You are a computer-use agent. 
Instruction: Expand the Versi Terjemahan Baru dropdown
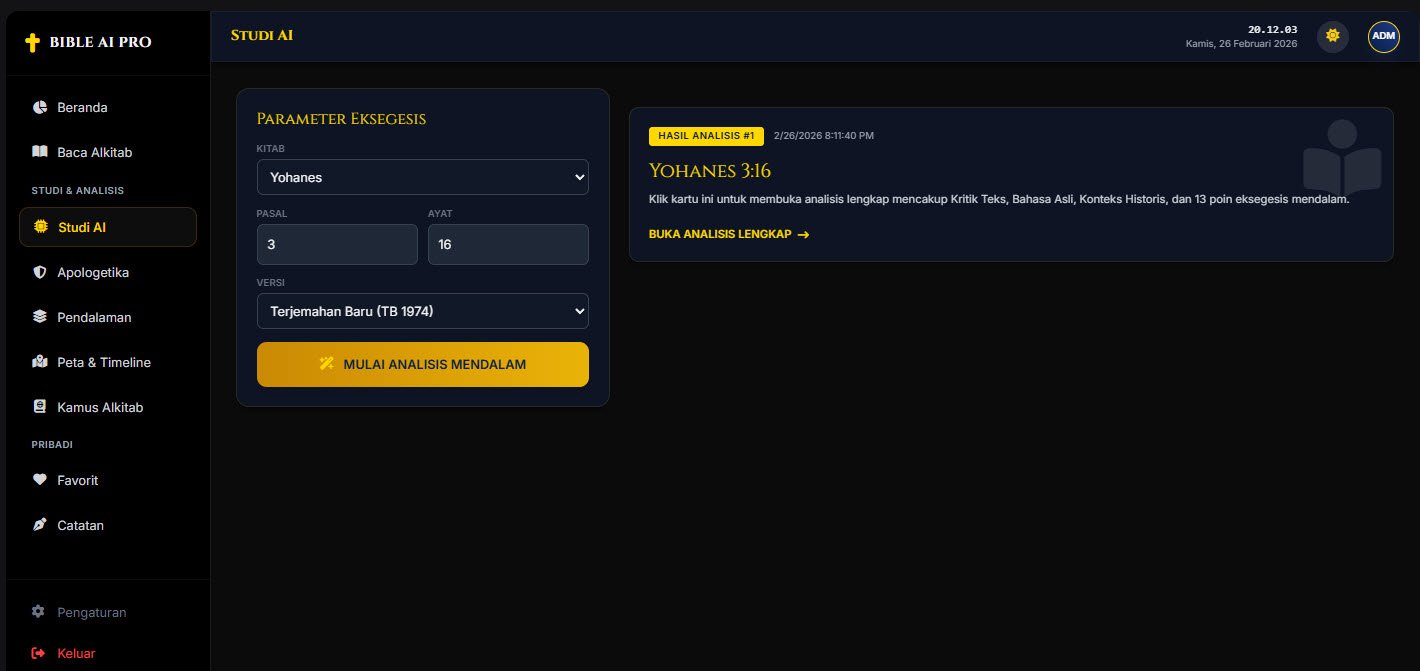423,311
